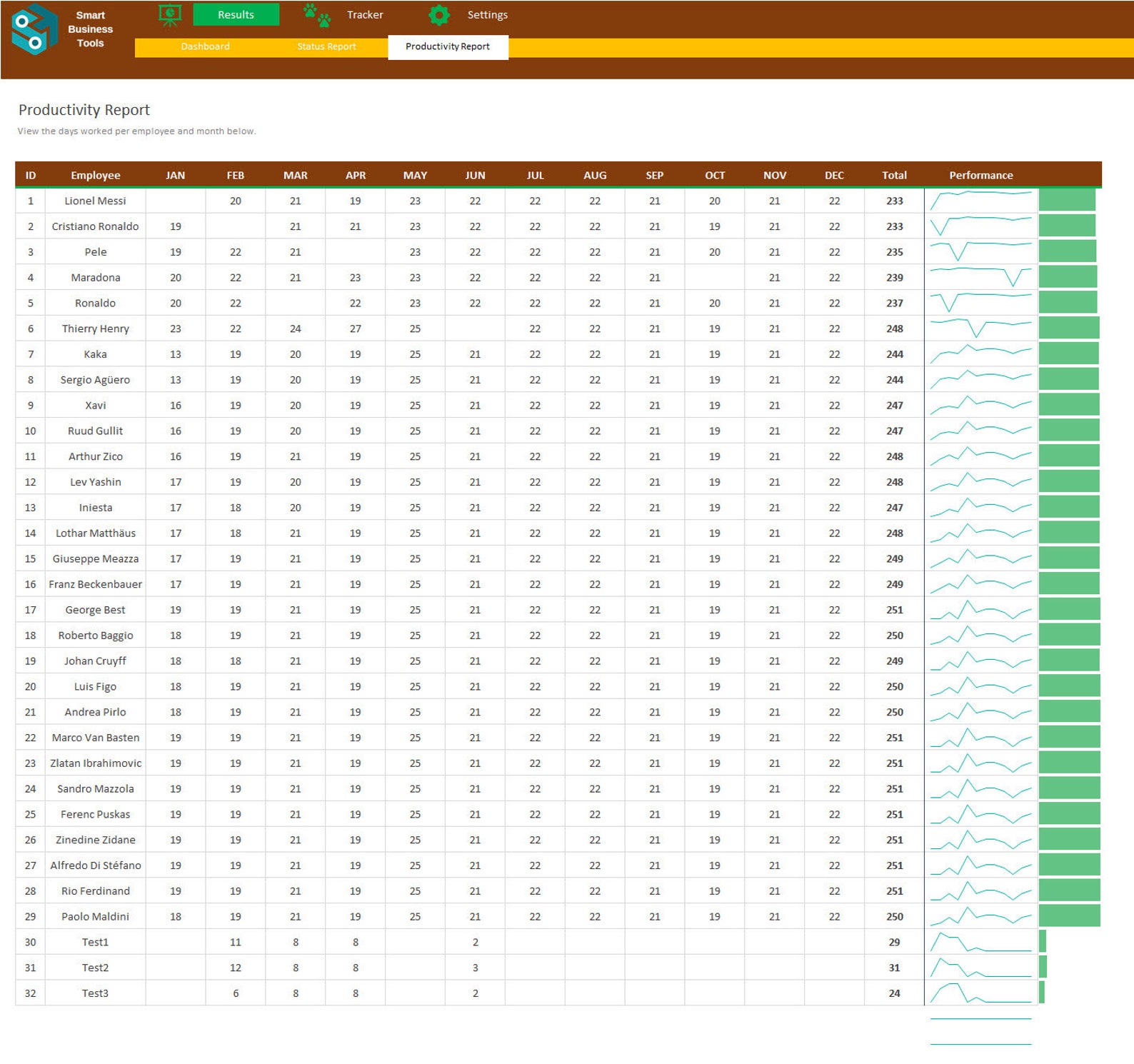The width and height of the screenshot is (1134, 1064).
Task: Click Lionel Messi's performance sparkline
Action: pyautogui.click(x=980, y=201)
